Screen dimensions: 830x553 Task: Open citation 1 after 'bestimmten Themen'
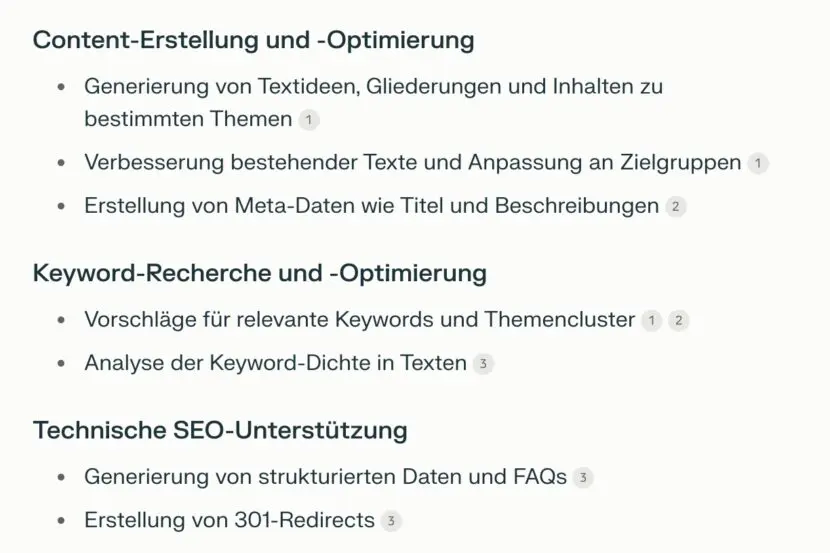click(x=309, y=120)
